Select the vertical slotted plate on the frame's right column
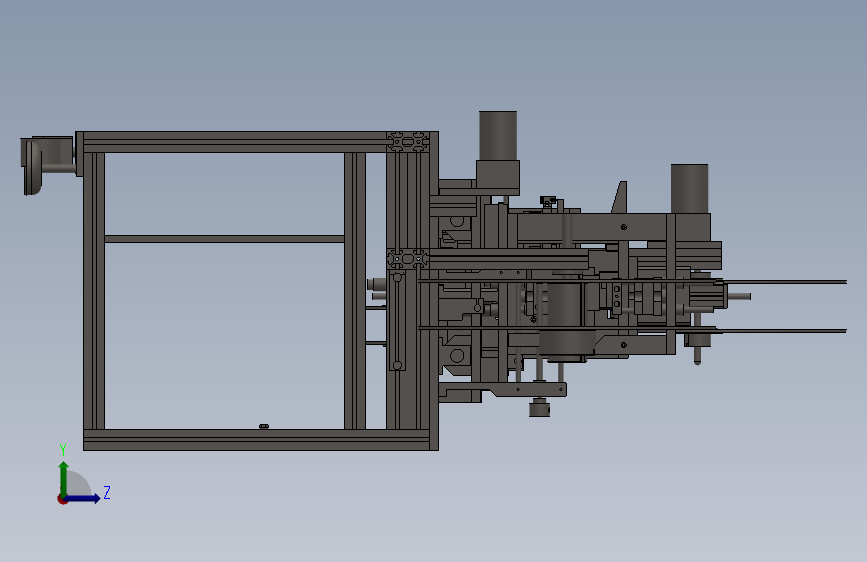 click(397, 321)
